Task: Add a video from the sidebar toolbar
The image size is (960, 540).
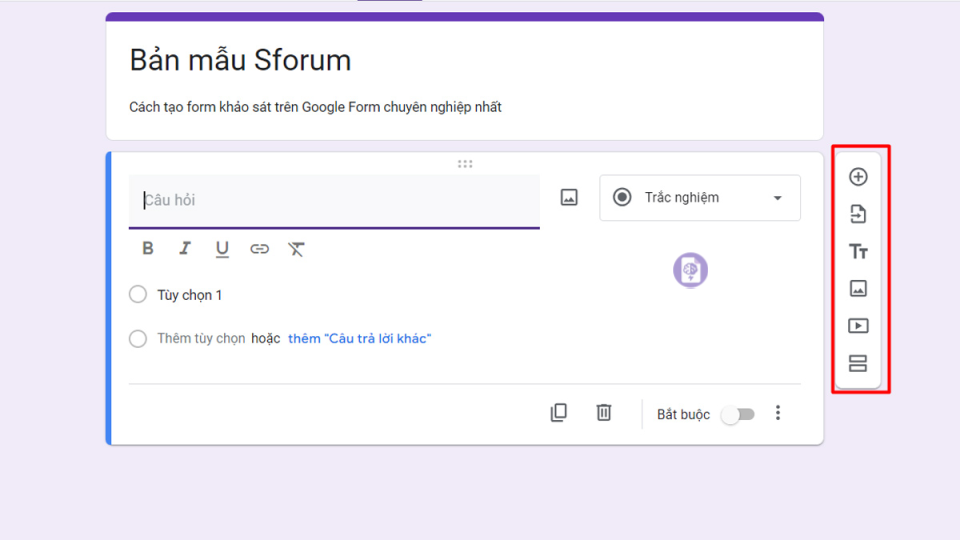Action: 858,326
